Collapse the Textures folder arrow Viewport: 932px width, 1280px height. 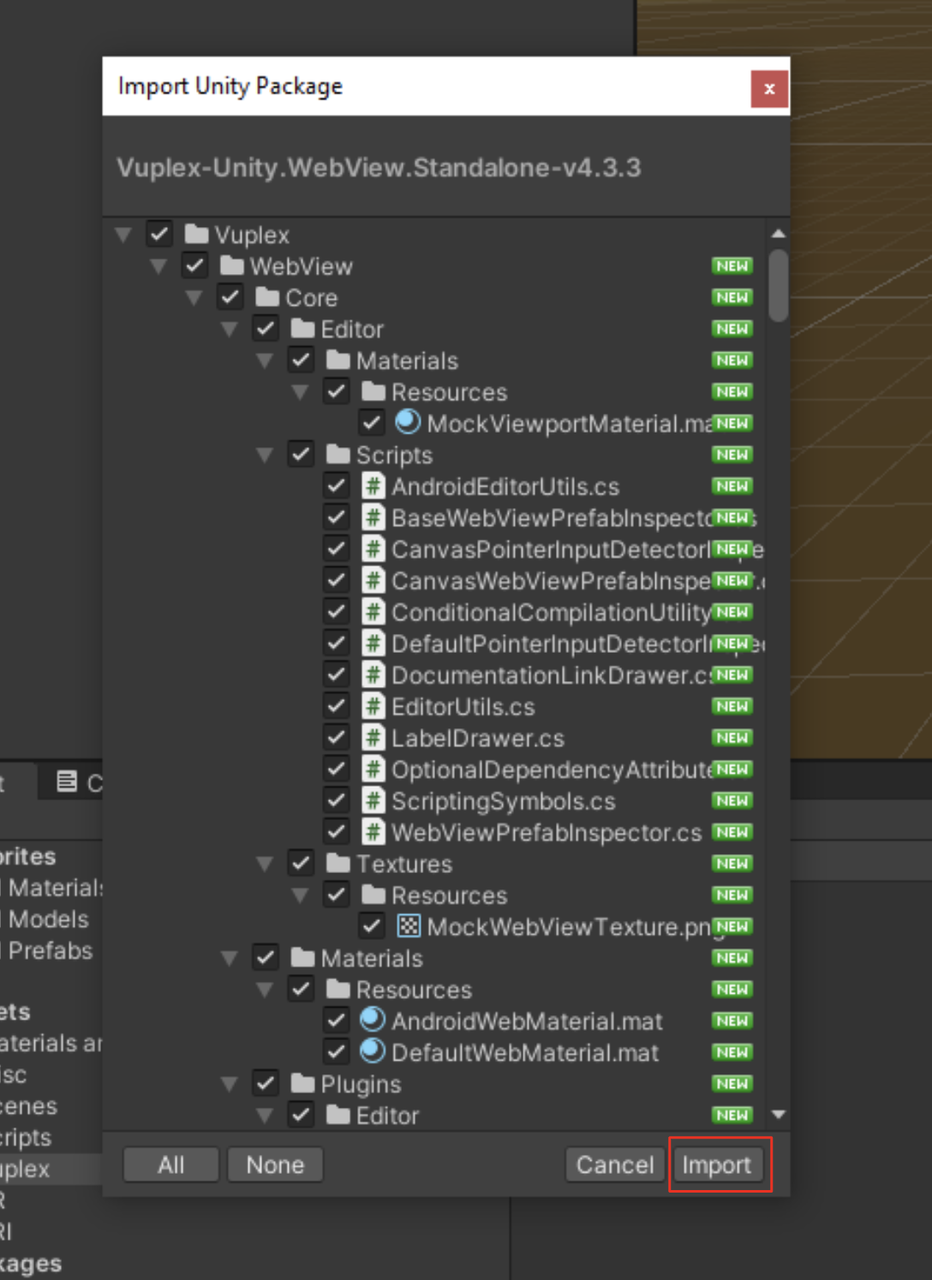pyautogui.click(x=265, y=864)
